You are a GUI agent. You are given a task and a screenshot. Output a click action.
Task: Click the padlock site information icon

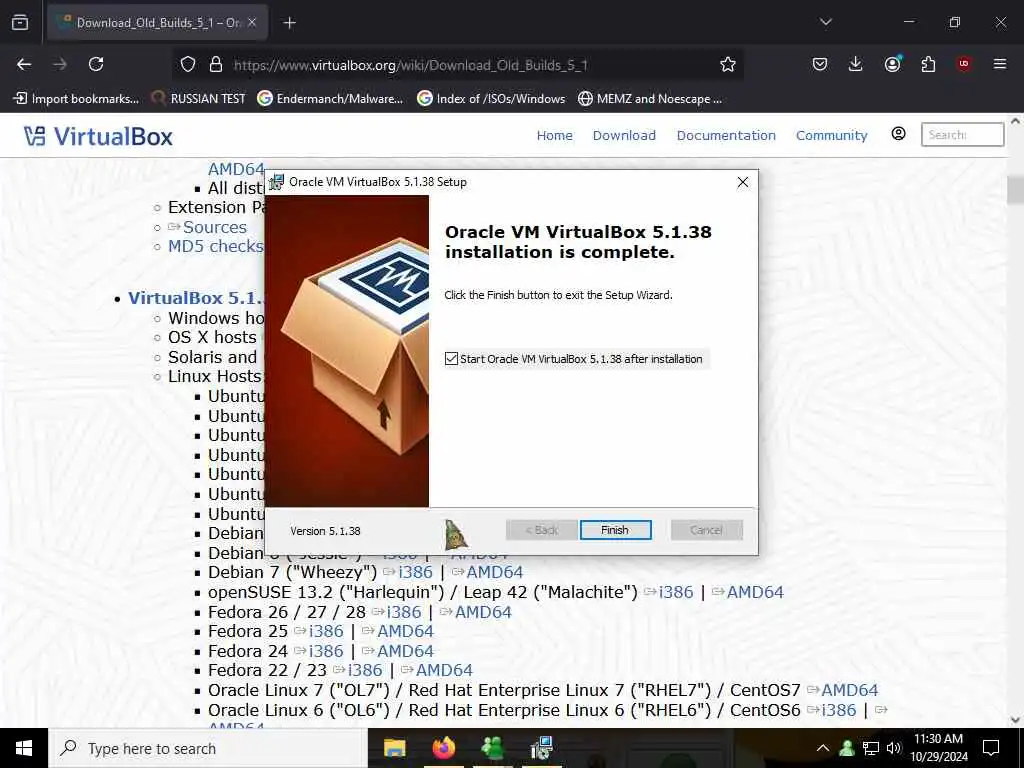click(x=216, y=64)
